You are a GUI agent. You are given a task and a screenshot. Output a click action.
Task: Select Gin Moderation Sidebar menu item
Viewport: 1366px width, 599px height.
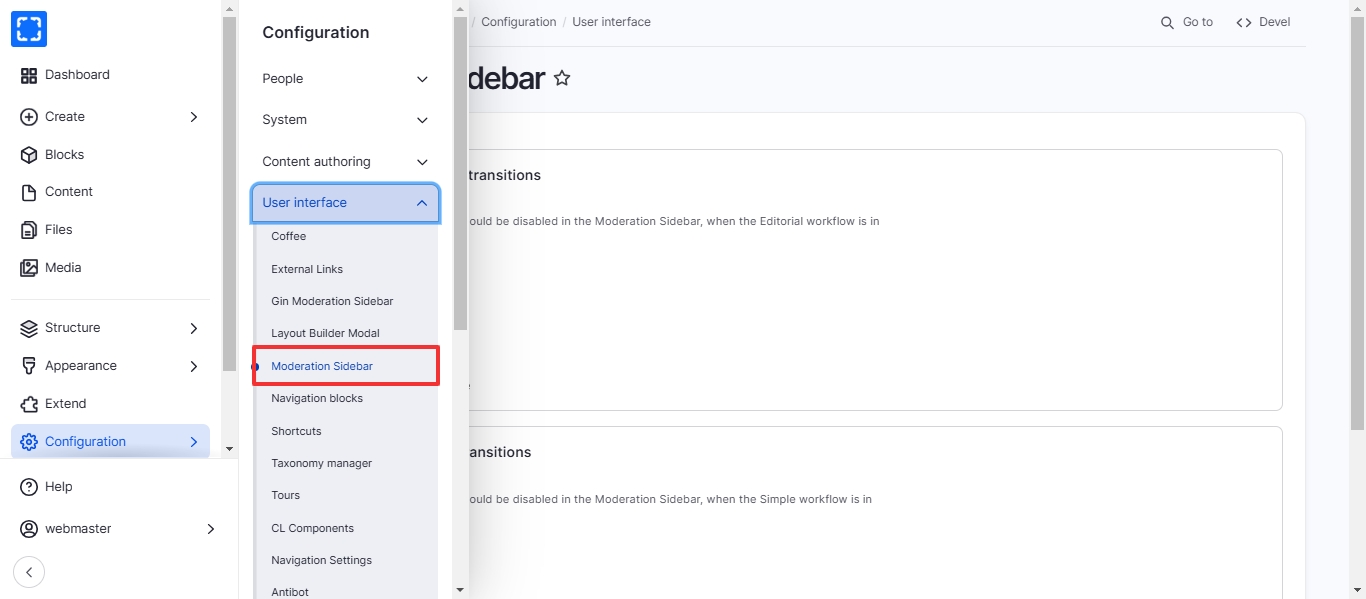[x=332, y=301]
